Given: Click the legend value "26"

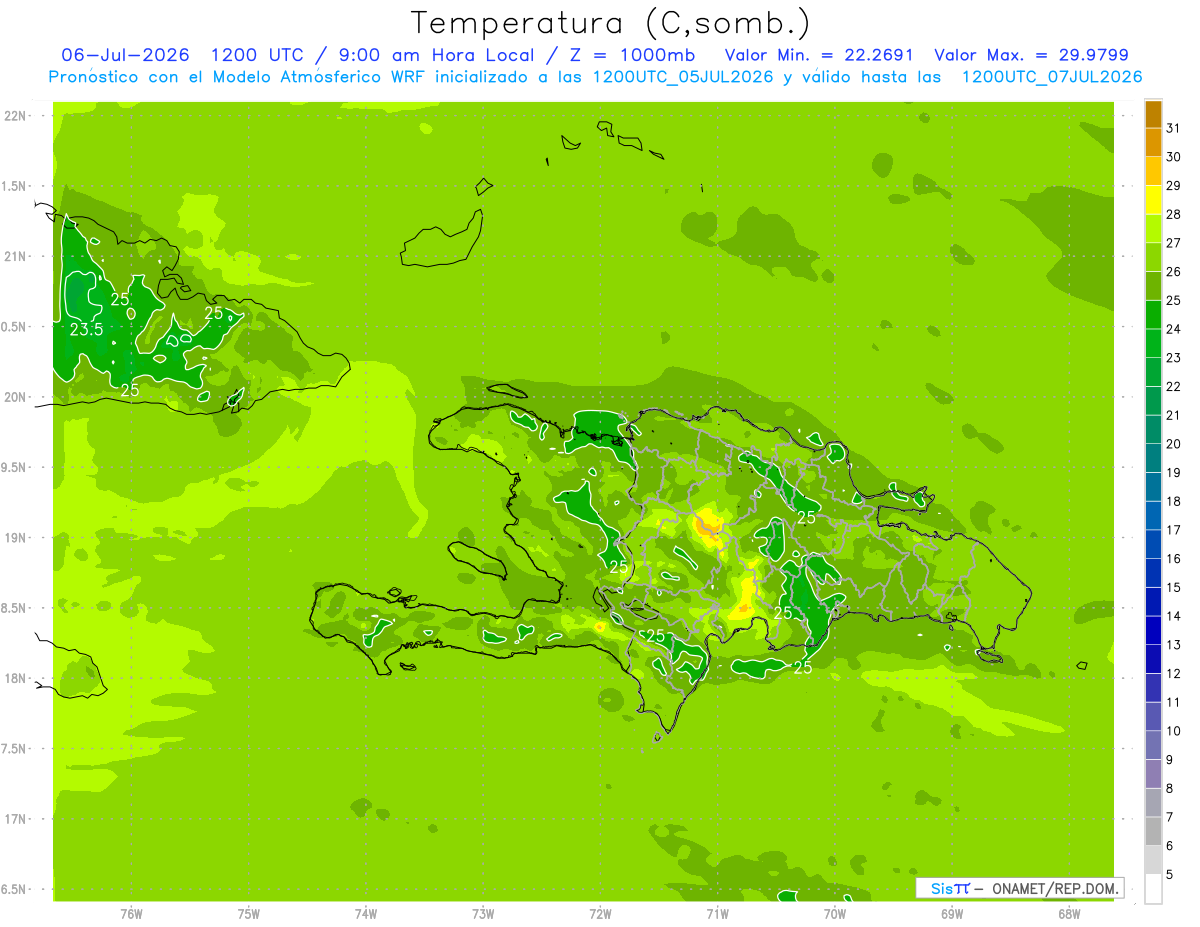Looking at the screenshot, I should (x=1173, y=272).
